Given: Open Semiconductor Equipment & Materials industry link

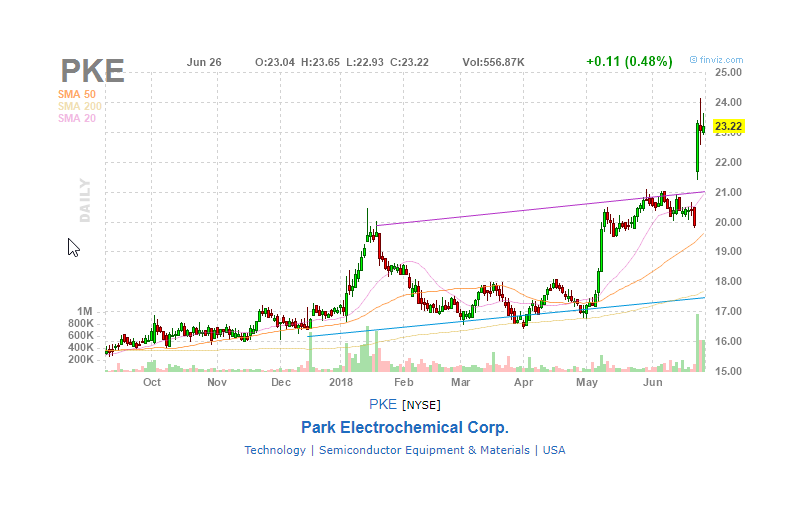Looking at the screenshot, I should point(424,450).
